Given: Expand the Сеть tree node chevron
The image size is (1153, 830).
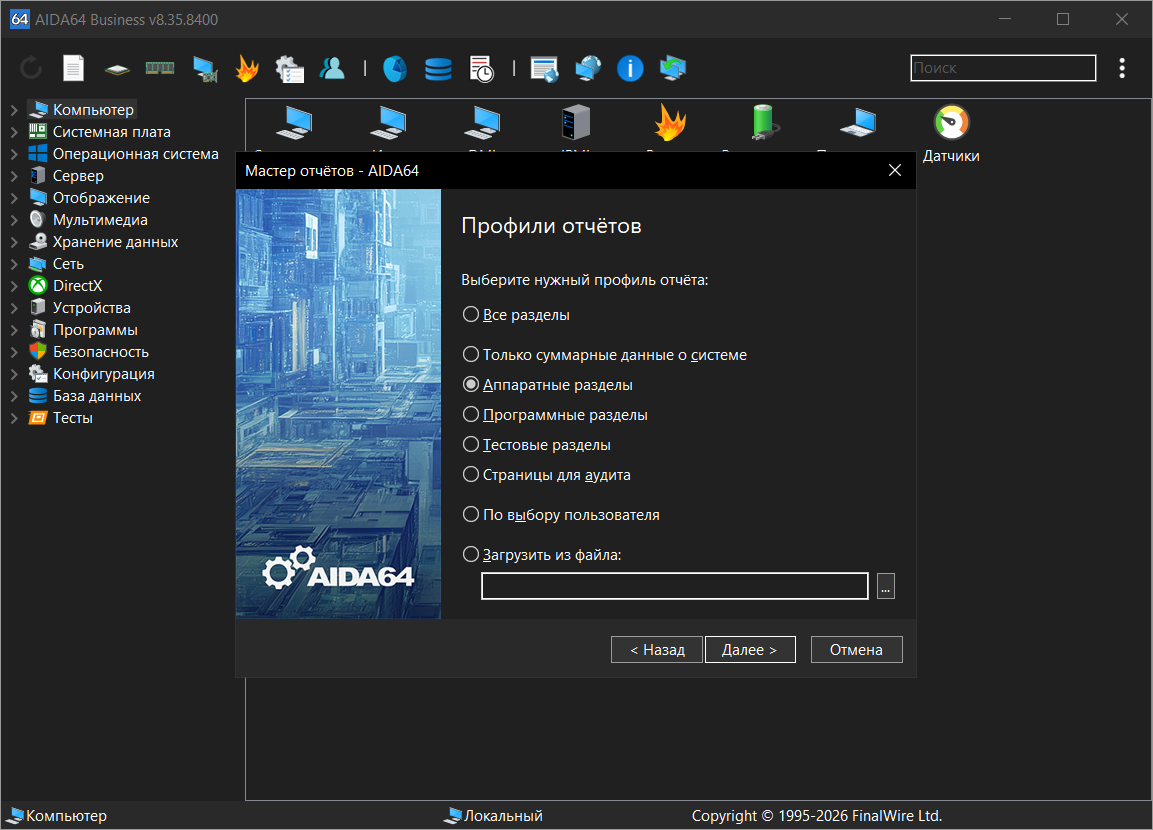Looking at the screenshot, I should (x=14, y=264).
